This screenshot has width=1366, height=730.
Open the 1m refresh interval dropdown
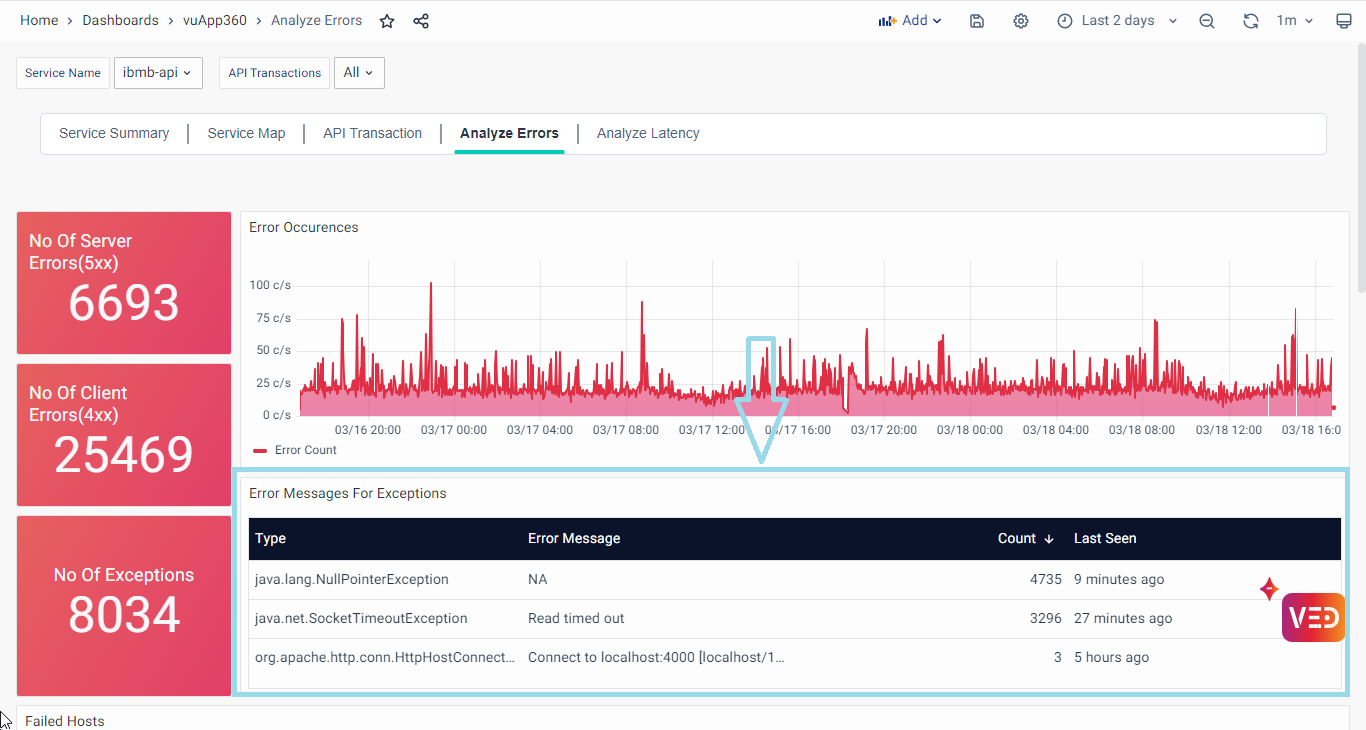[x=1294, y=21]
